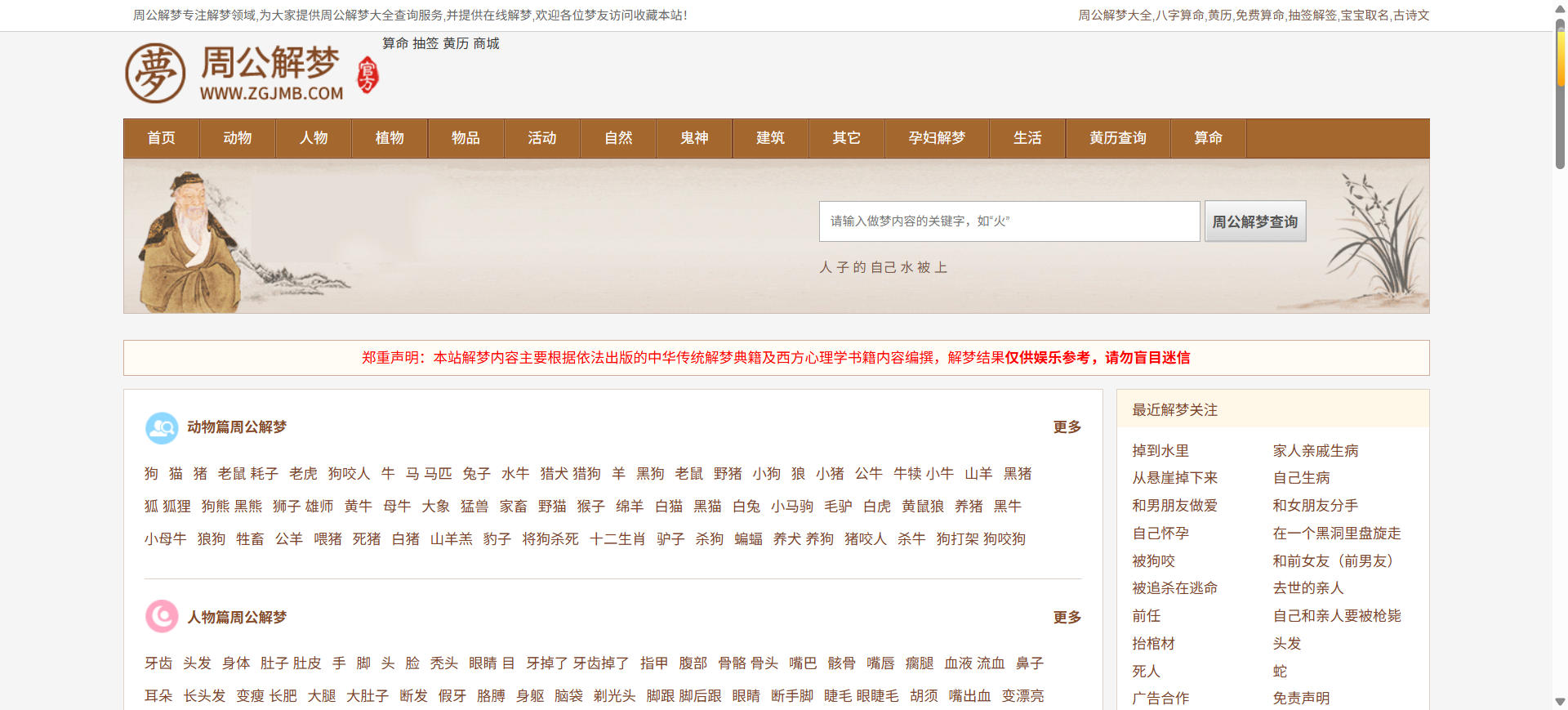Click 更多 in the people section
Viewport: 1568px width, 710px height.
pyautogui.click(x=1067, y=618)
